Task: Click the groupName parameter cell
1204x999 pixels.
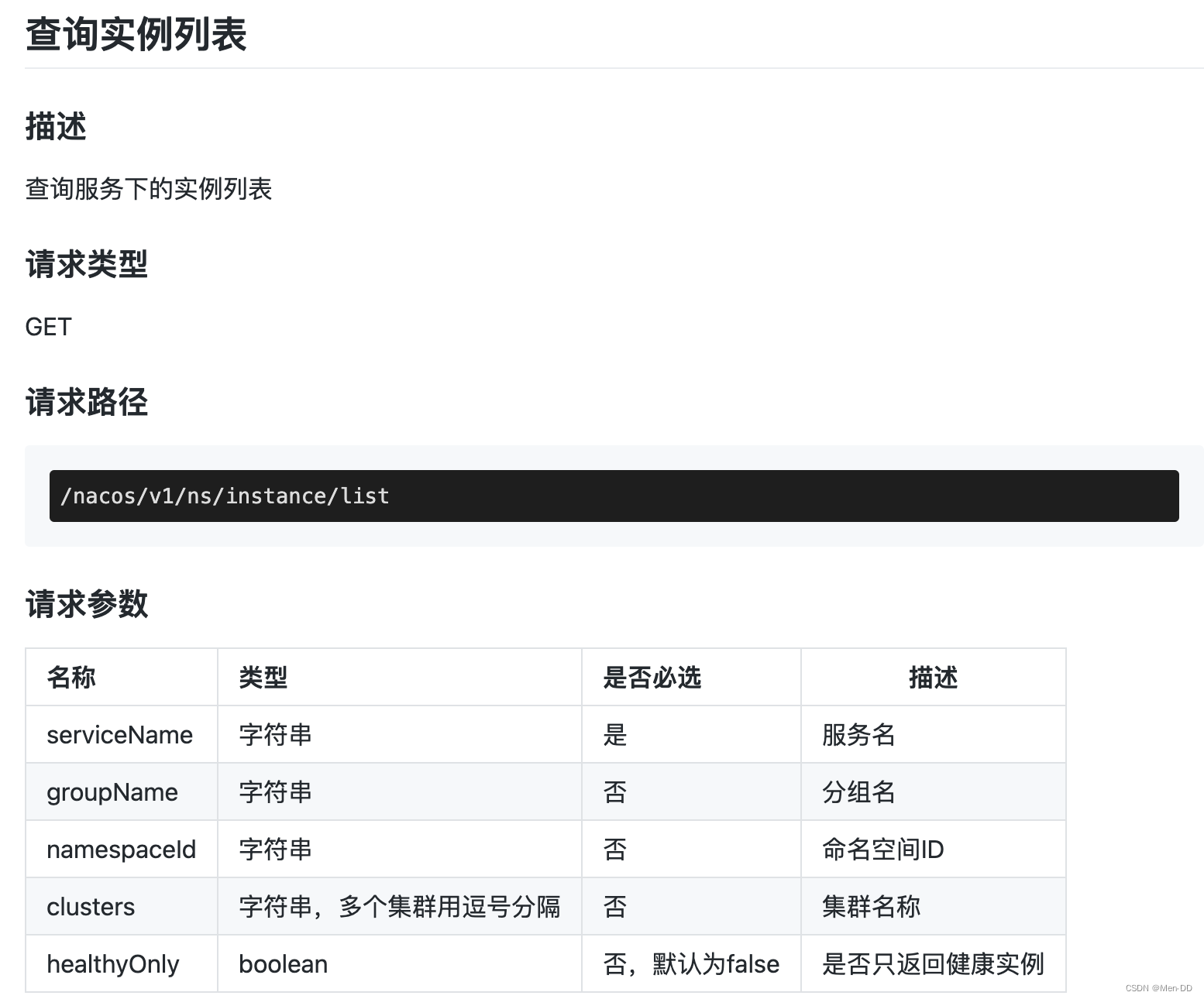Action: click(x=122, y=791)
